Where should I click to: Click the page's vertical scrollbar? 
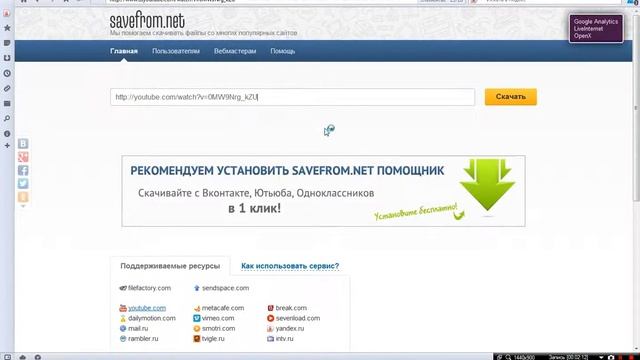(x=636, y=107)
